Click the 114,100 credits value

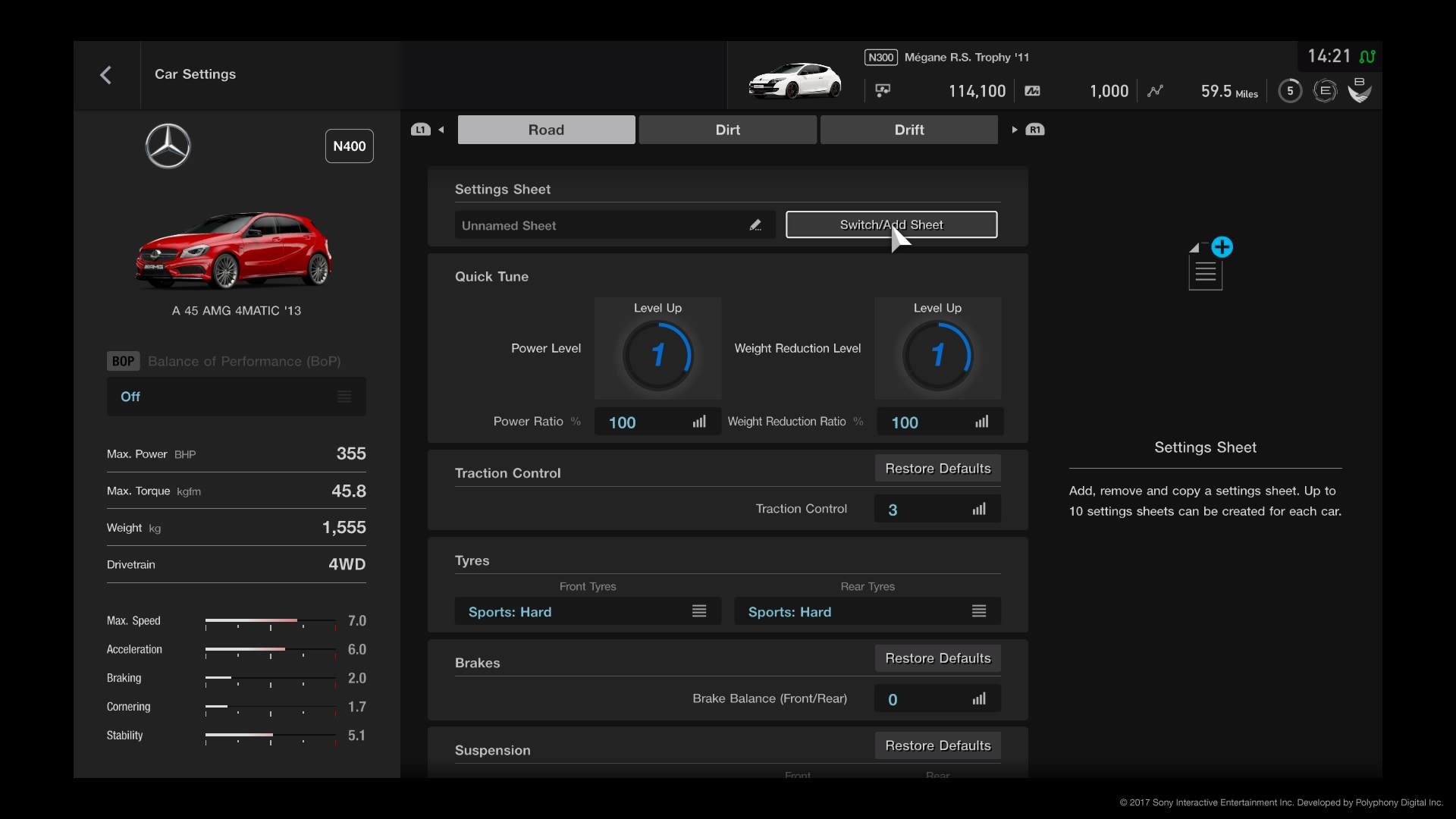pos(977,91)
